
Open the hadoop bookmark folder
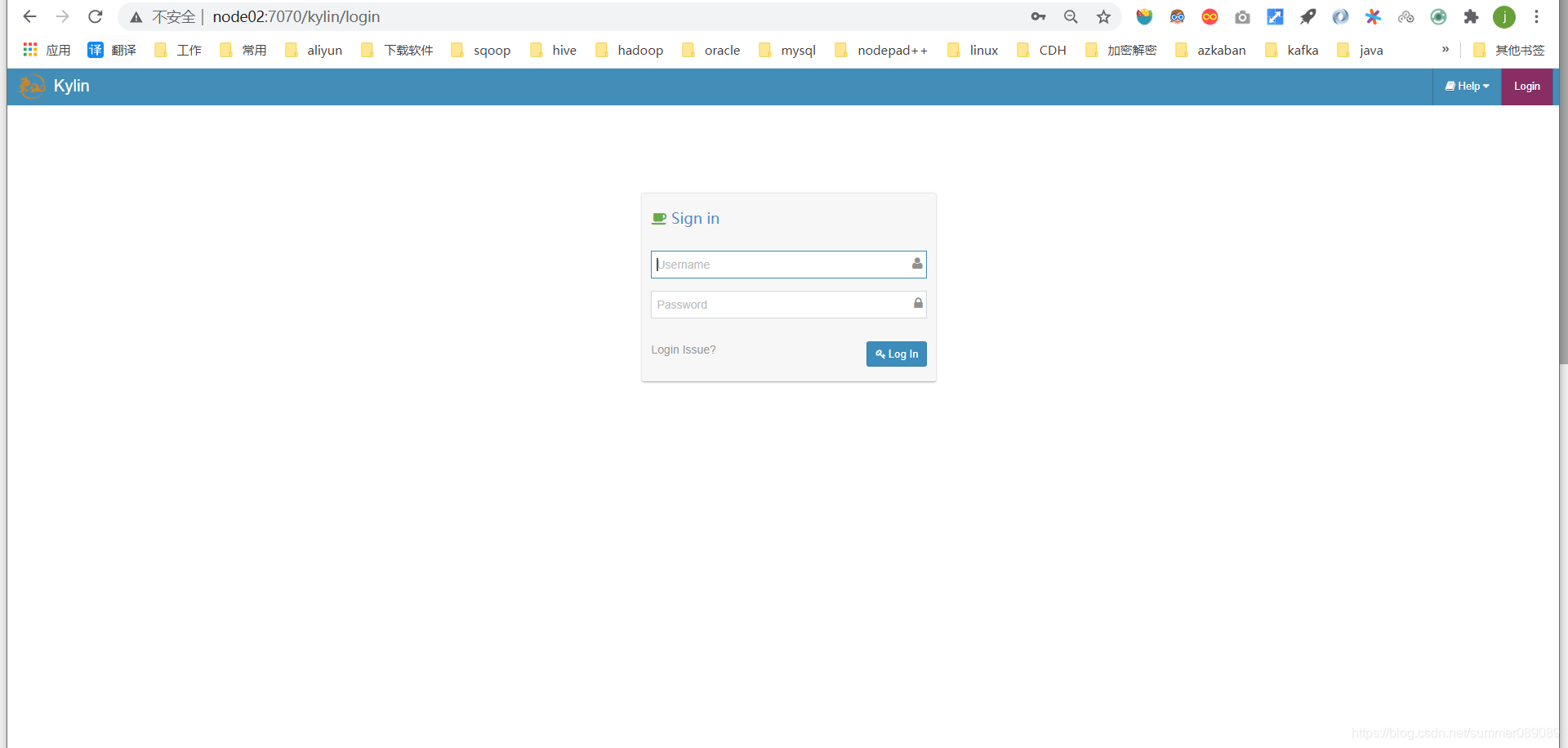coord(629,50)
